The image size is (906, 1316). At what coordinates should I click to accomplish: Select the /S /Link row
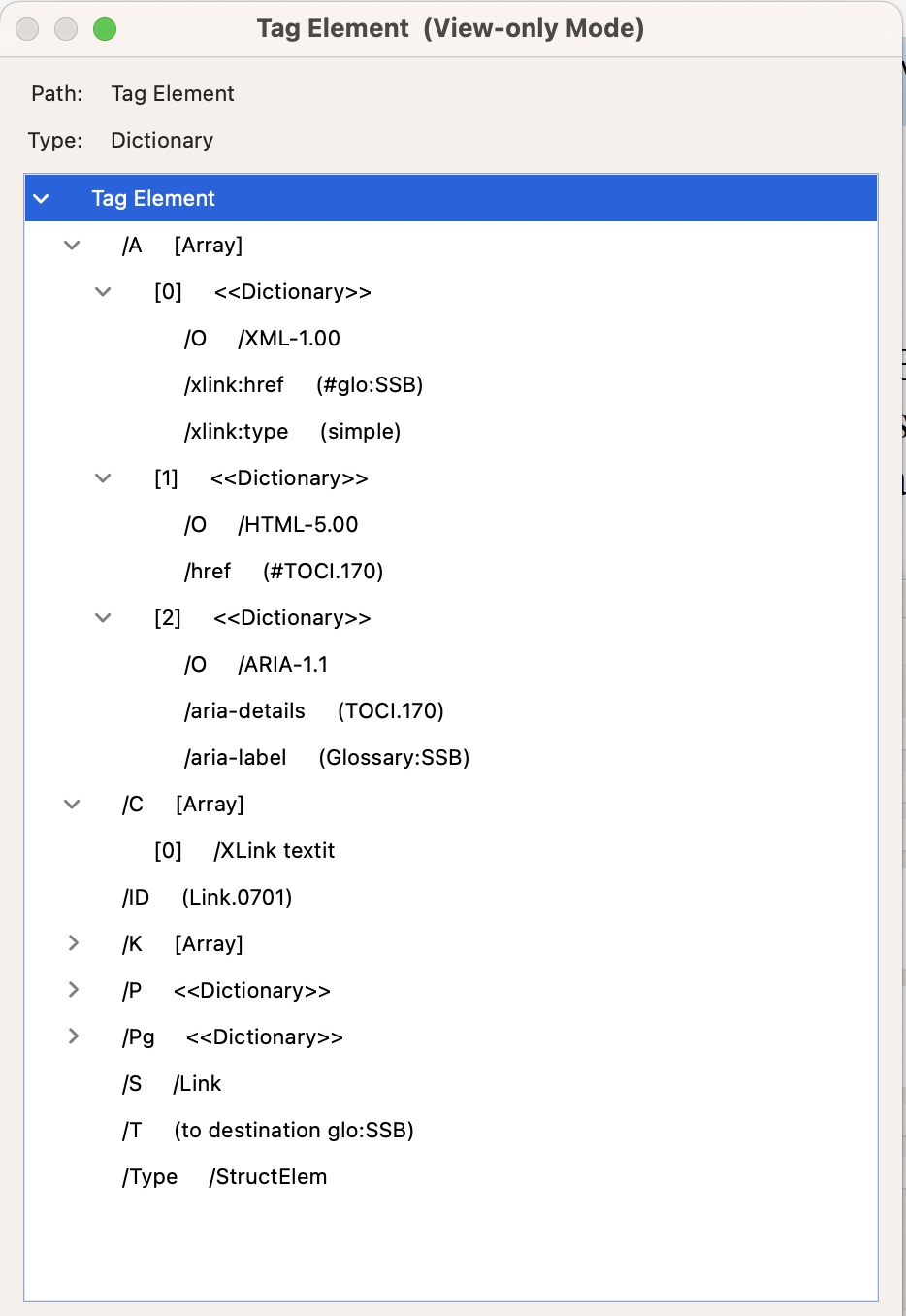tap(172, 1084)
